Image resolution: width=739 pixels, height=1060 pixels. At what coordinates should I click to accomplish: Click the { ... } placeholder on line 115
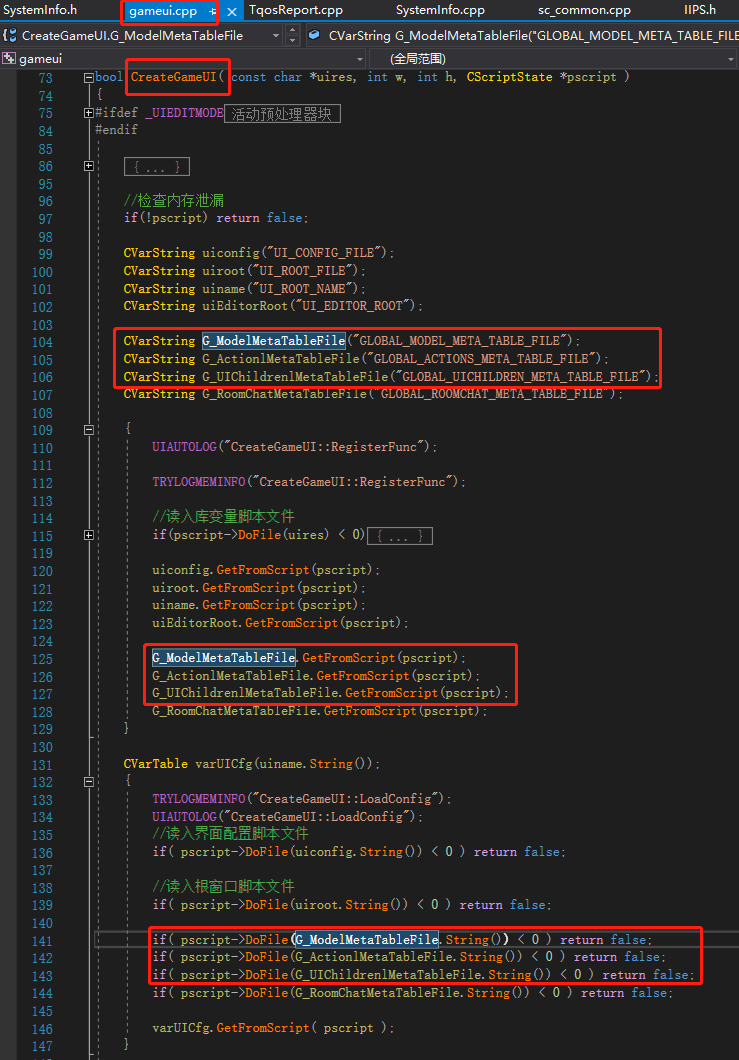400,536
